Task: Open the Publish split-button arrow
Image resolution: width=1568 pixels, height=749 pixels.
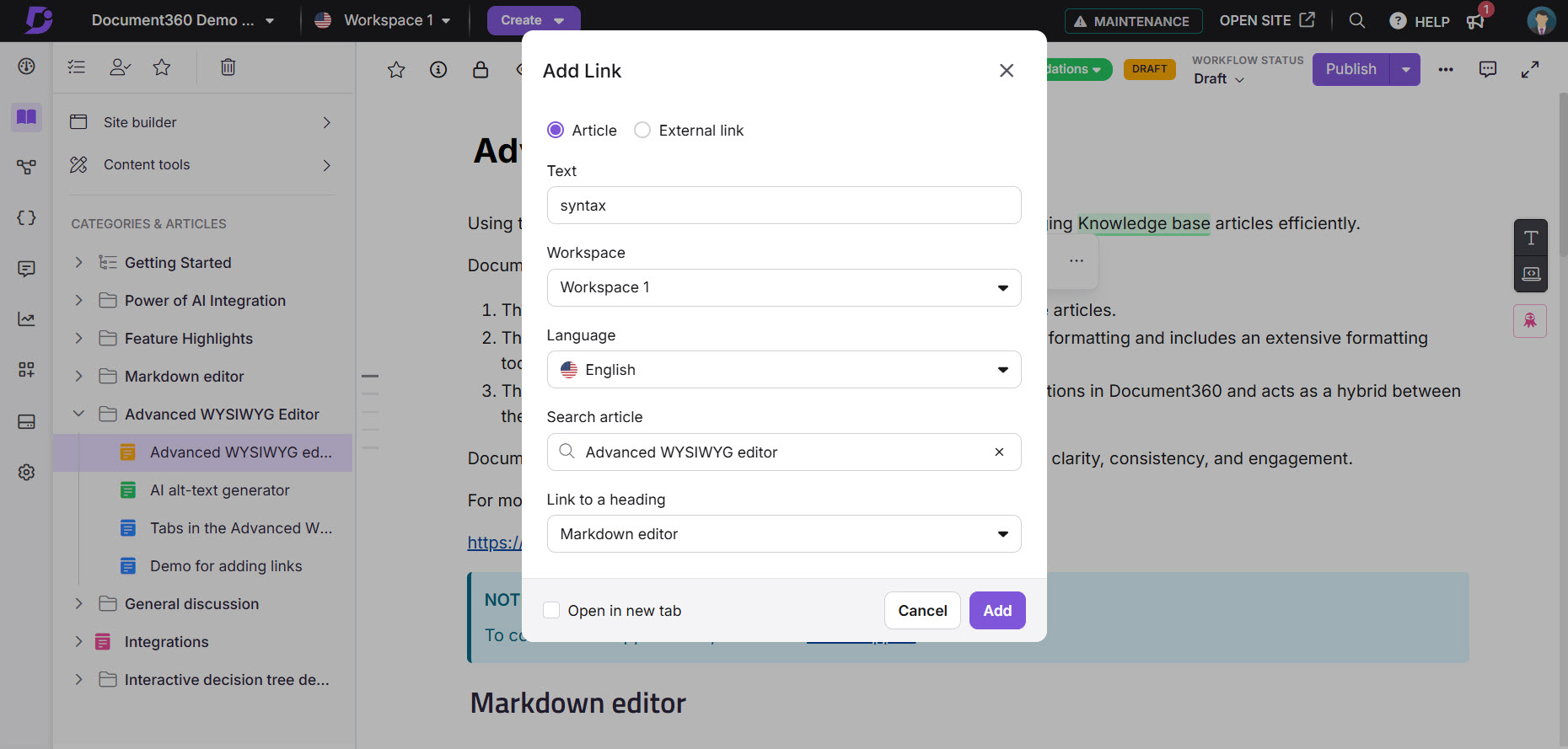Action: pyautogui.click(x=1405, y=69)
